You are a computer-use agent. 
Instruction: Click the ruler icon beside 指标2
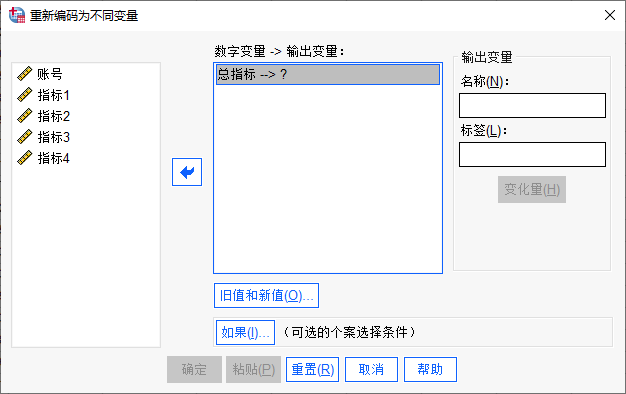[x=25, y=116]
